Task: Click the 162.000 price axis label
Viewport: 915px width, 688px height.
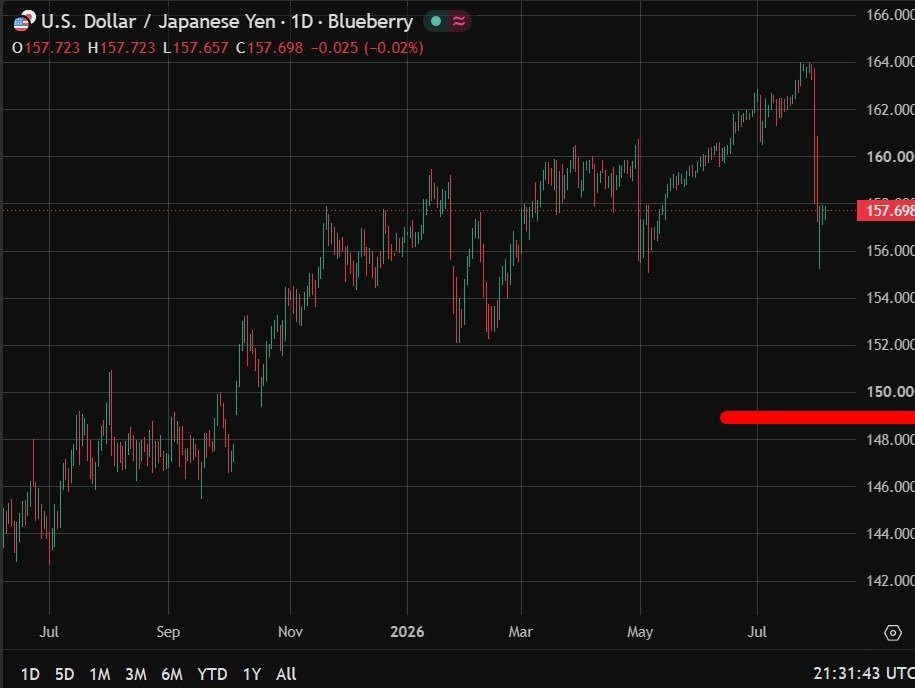Action: tap(890, 110)
